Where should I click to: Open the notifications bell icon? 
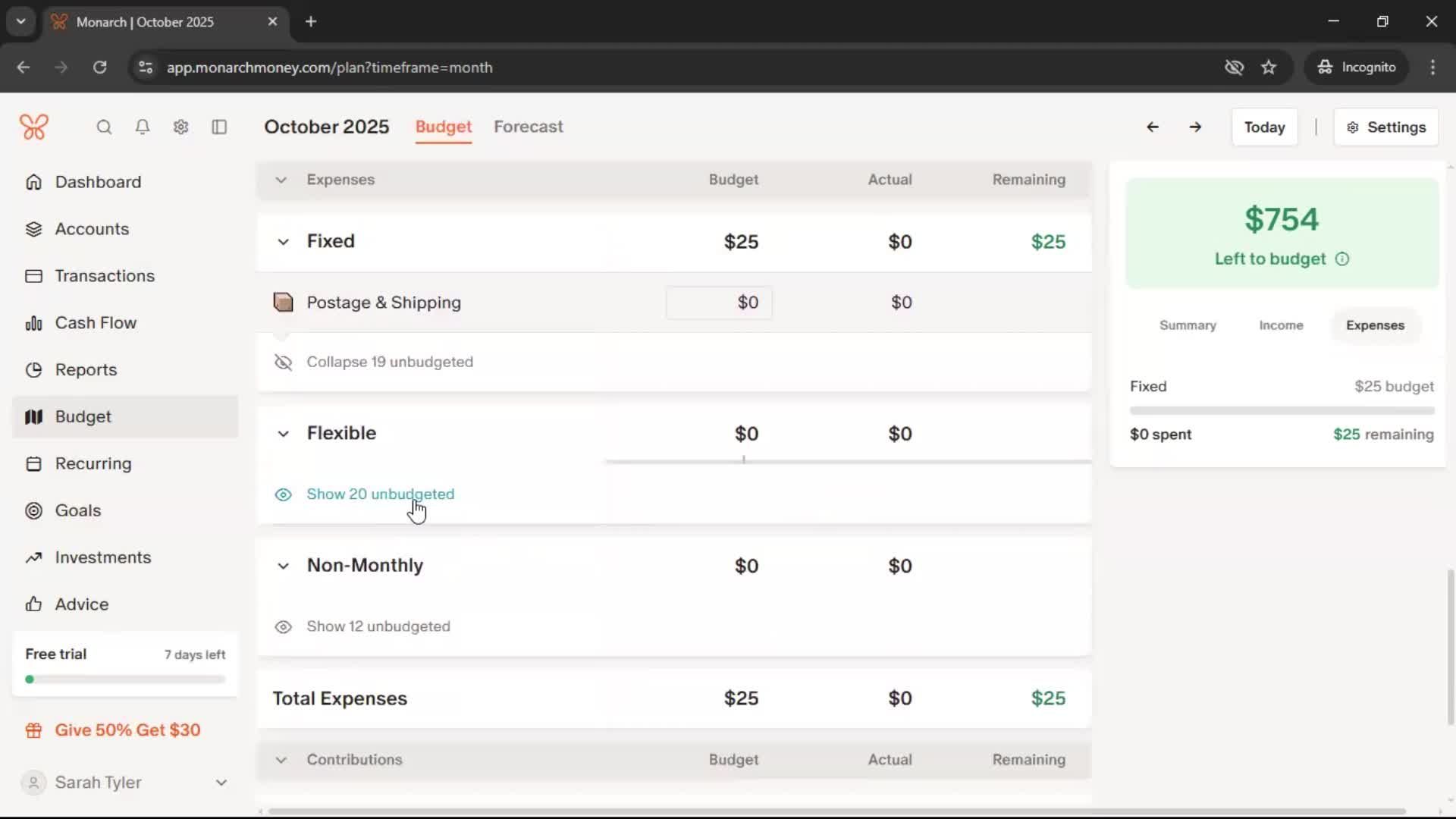click(142, 127)
